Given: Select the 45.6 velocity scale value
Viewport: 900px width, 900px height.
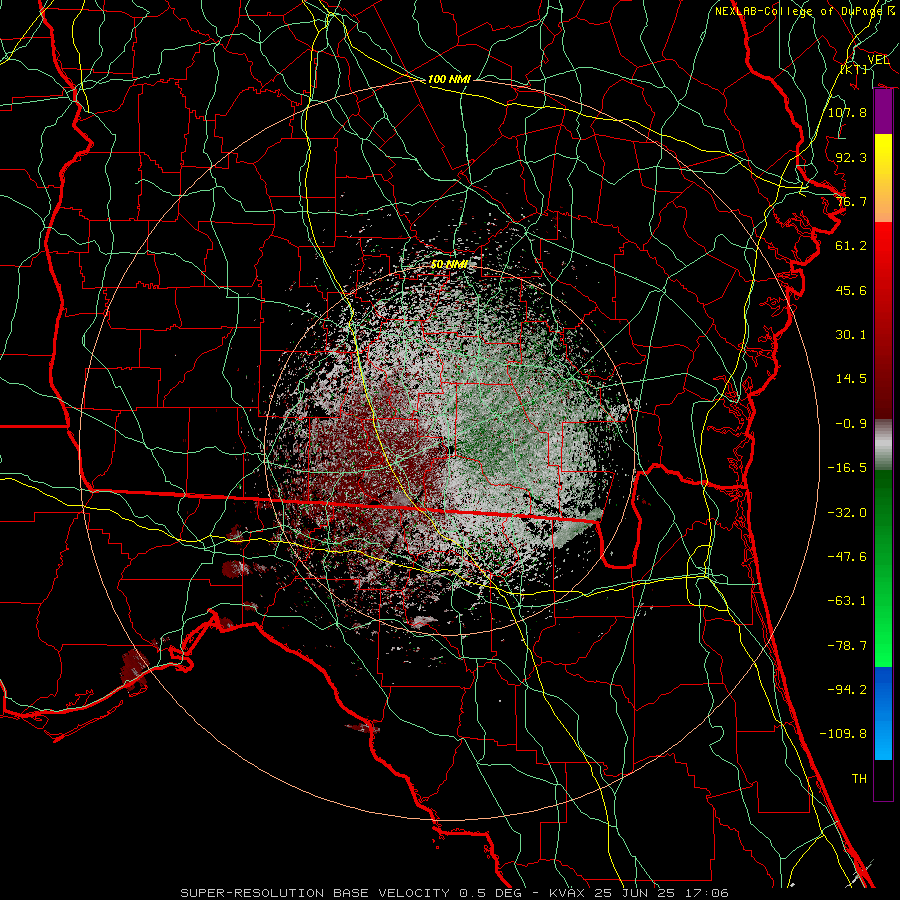Looking at the screenshot, I should click(851, 290).
